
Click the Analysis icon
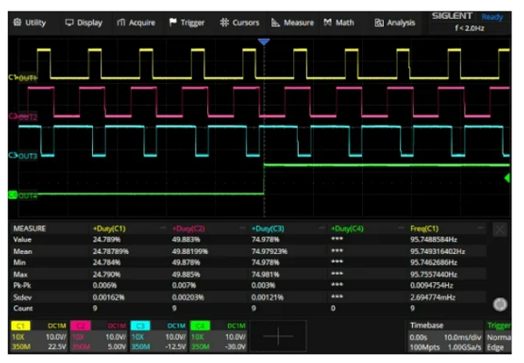pyautogui.click(x=379, y=23)
